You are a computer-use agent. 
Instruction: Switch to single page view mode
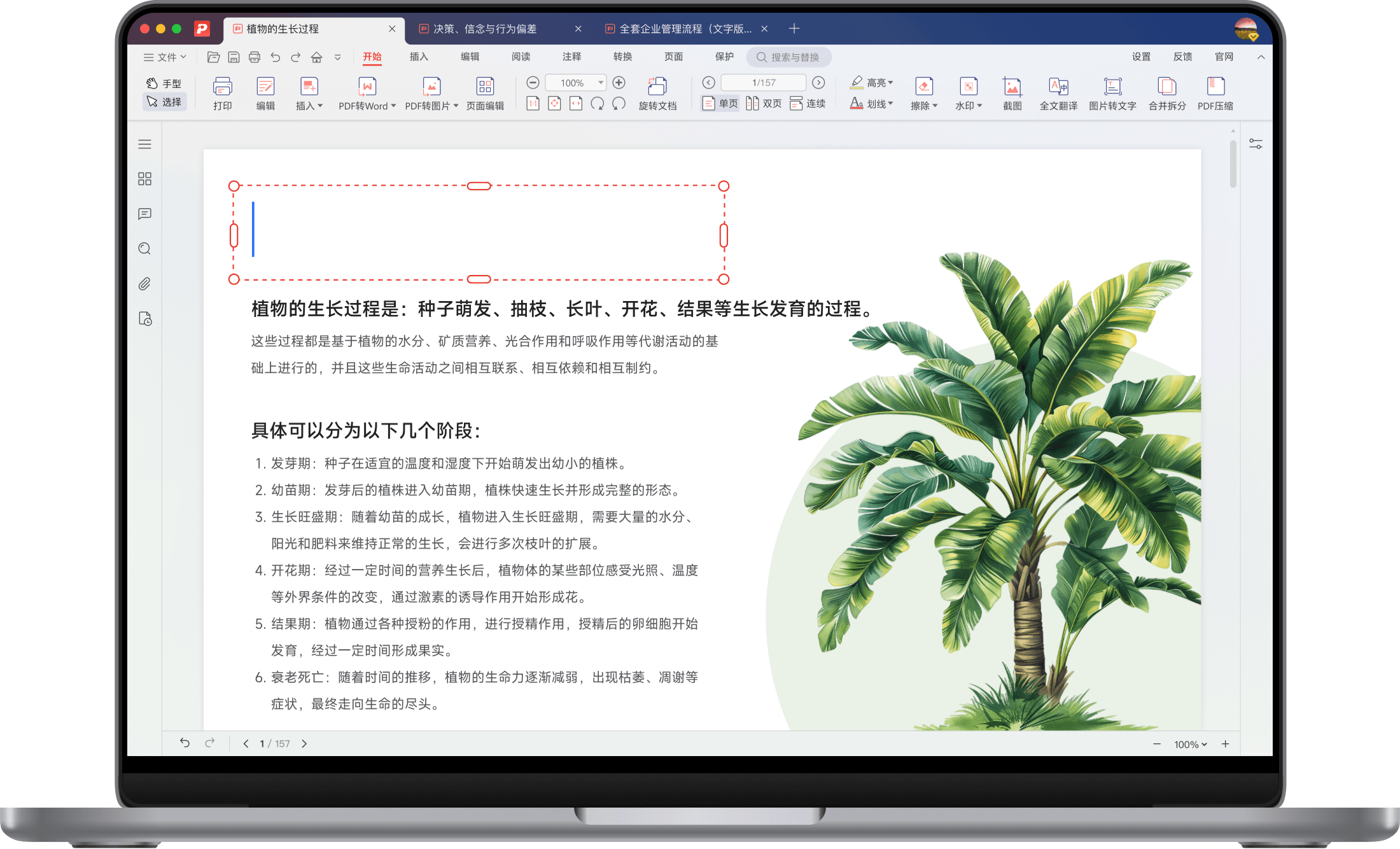coord(720,103)
